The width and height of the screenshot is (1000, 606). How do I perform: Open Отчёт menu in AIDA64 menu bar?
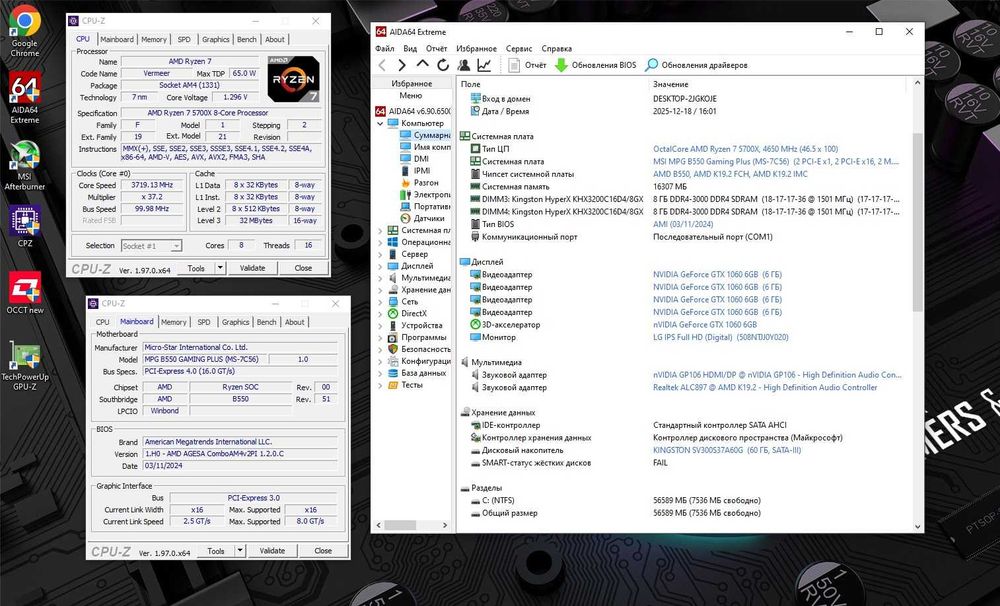pyautogui.click(x=436, y=48)
